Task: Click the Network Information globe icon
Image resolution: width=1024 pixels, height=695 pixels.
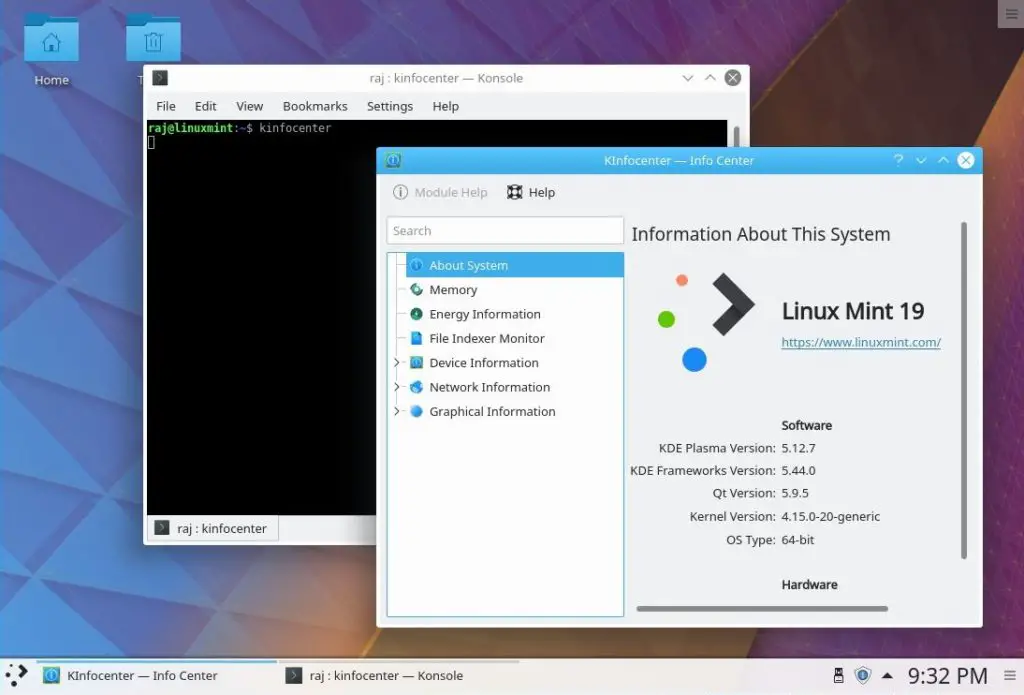Action: point(417,387)
